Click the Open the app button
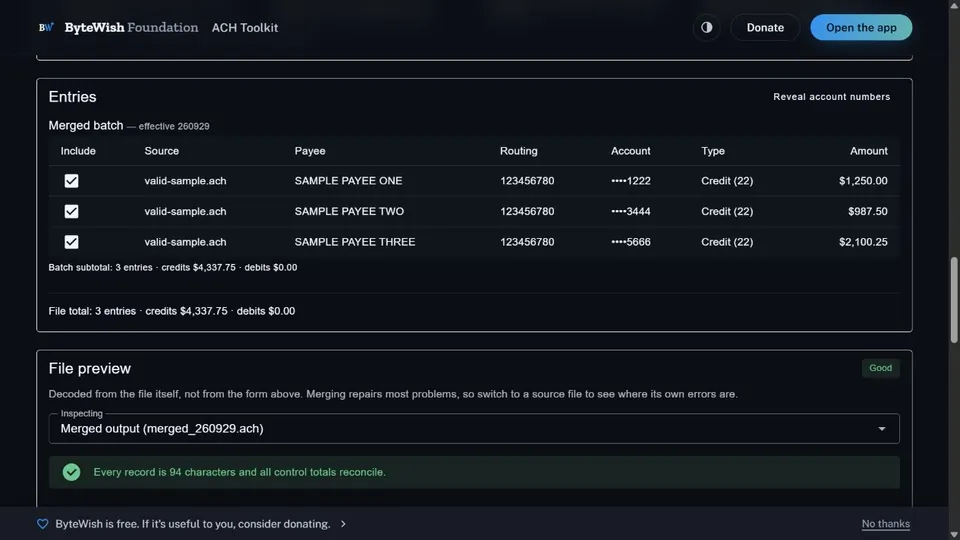Viewport: 960px width, 540px height. point(861,28)
